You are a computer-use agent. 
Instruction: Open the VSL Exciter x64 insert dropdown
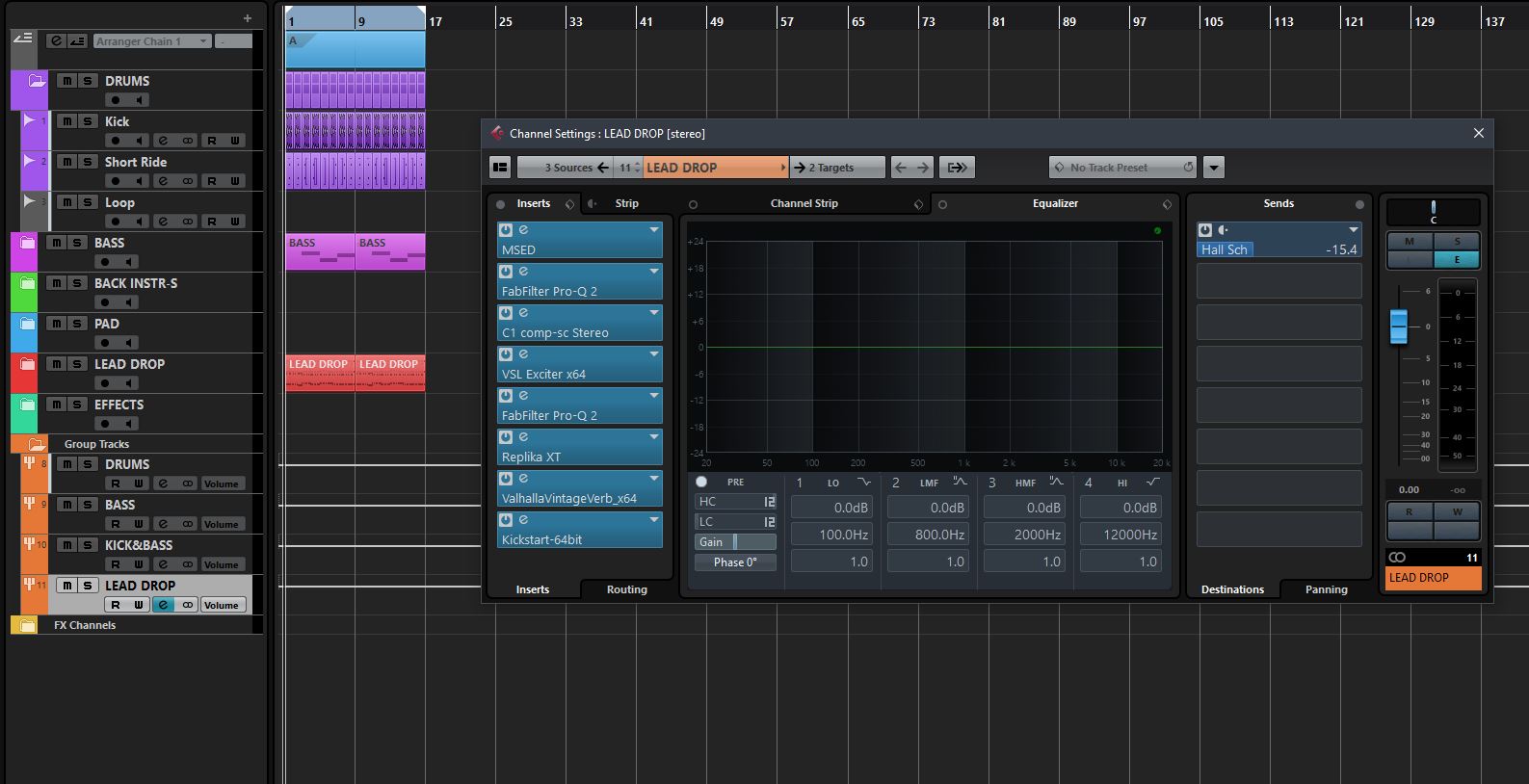654,354
